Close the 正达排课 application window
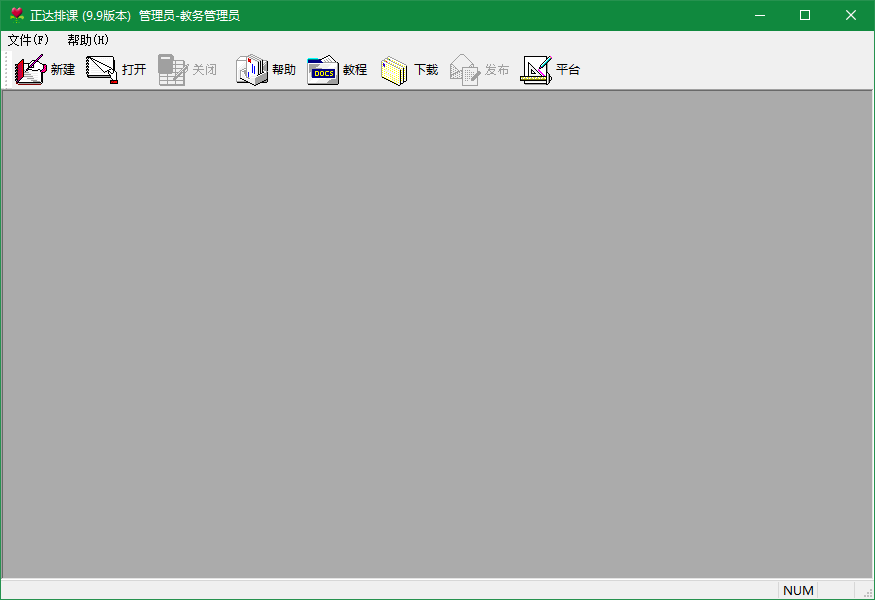 850,15
